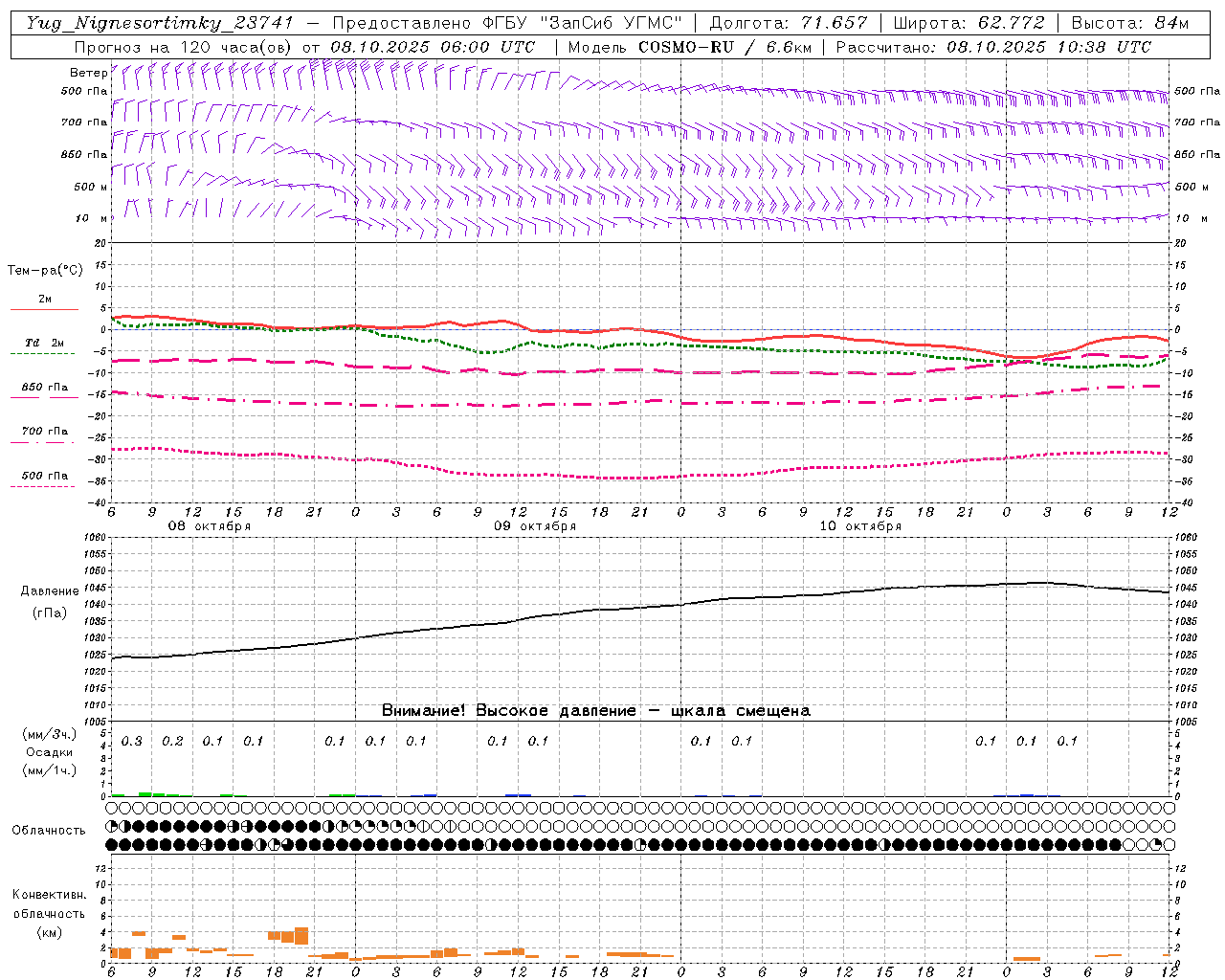The image size is (1225, 980).
Task: Select the (мм/3ч.) precipitation unit label
Action: (50, 735)
